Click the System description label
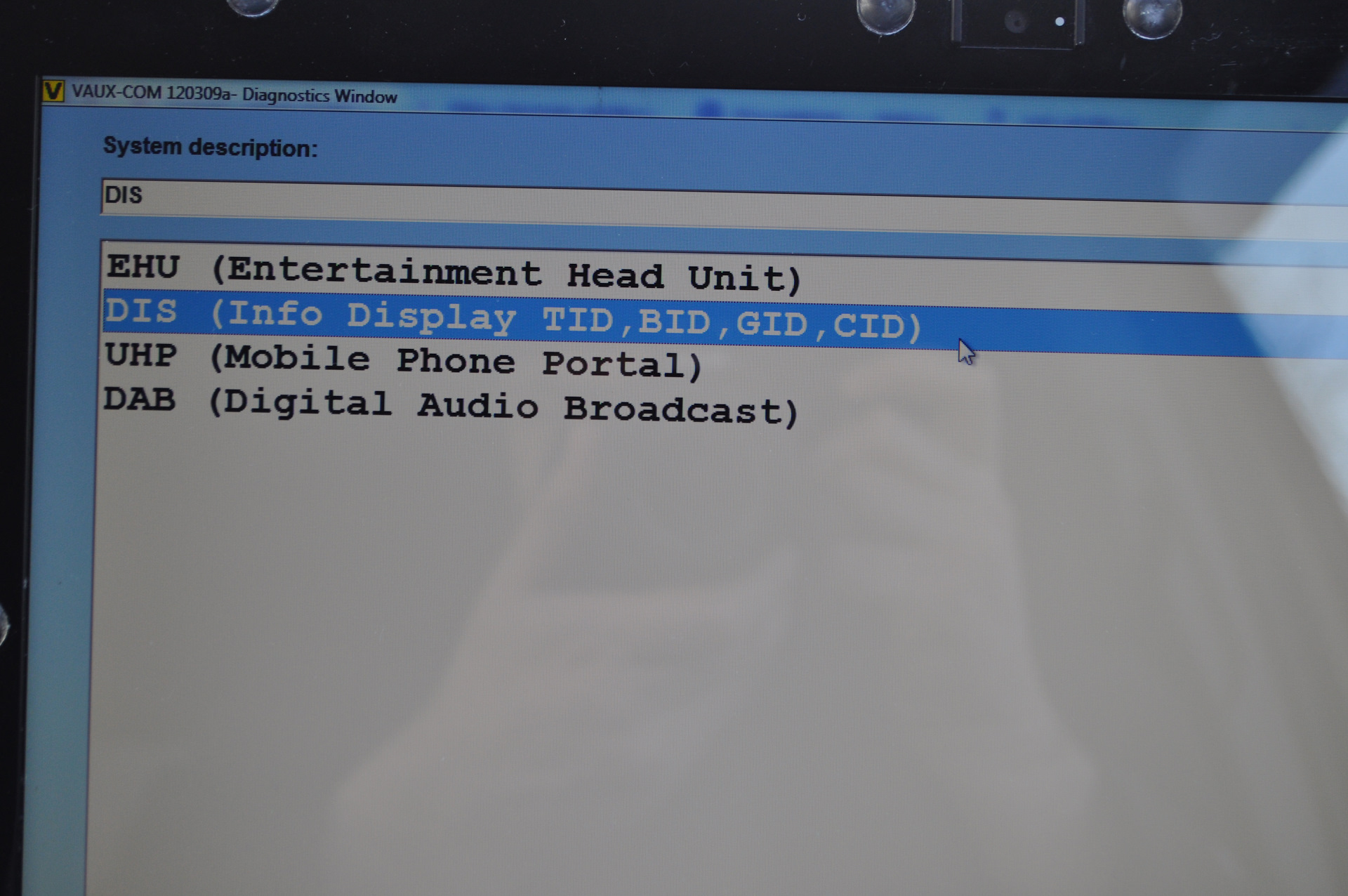The height and width of the screenshot is (896, 1348). [x=210, y=147]
